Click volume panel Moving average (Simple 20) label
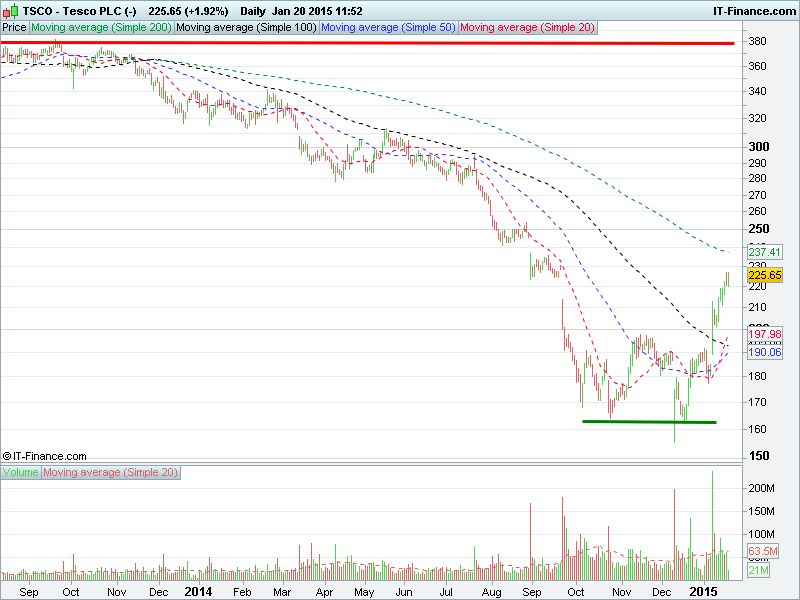This screenshot has width=800, height=600. pyautogui.click(x=110, y=472)
